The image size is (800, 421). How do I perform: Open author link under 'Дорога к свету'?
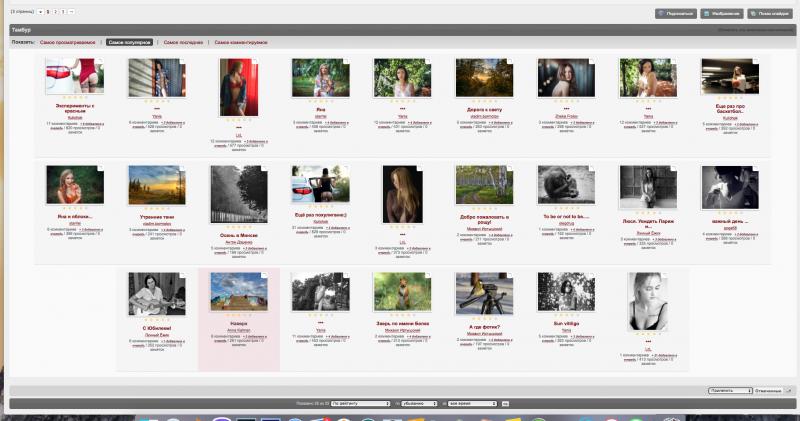(484, 116)
